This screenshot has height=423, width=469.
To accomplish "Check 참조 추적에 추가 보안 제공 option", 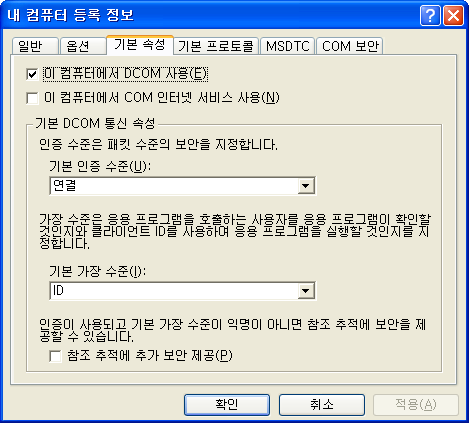I will coord(56,356).
